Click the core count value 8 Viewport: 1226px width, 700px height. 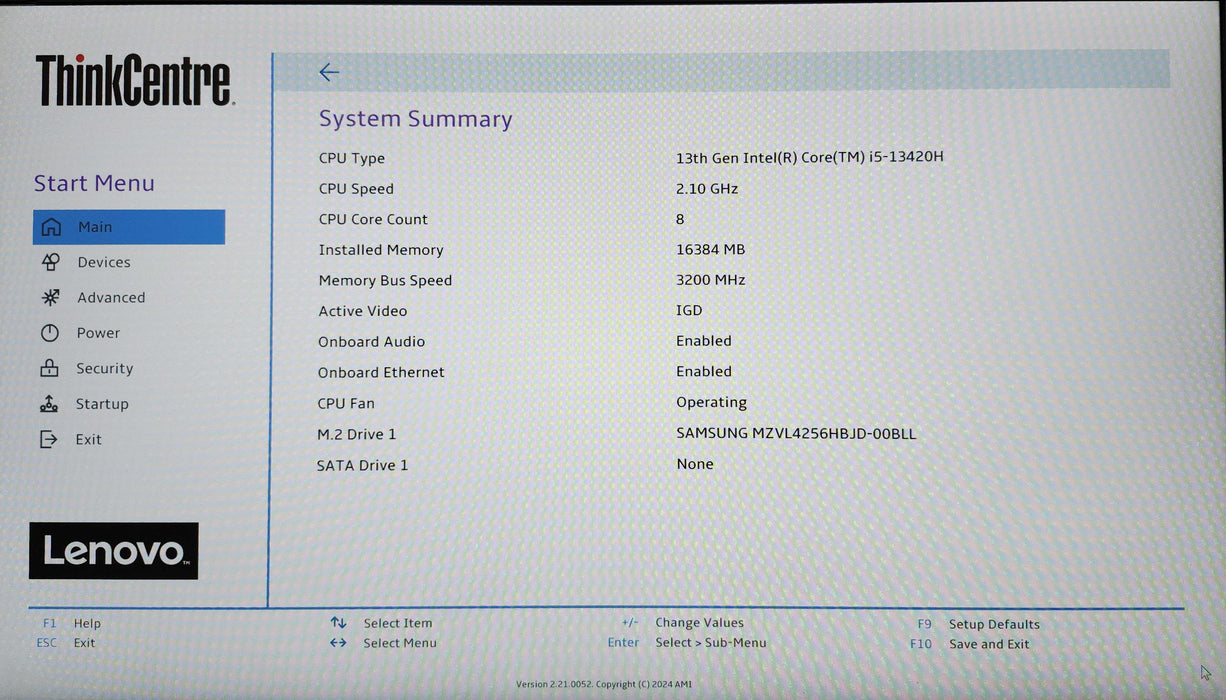(680, 219)
